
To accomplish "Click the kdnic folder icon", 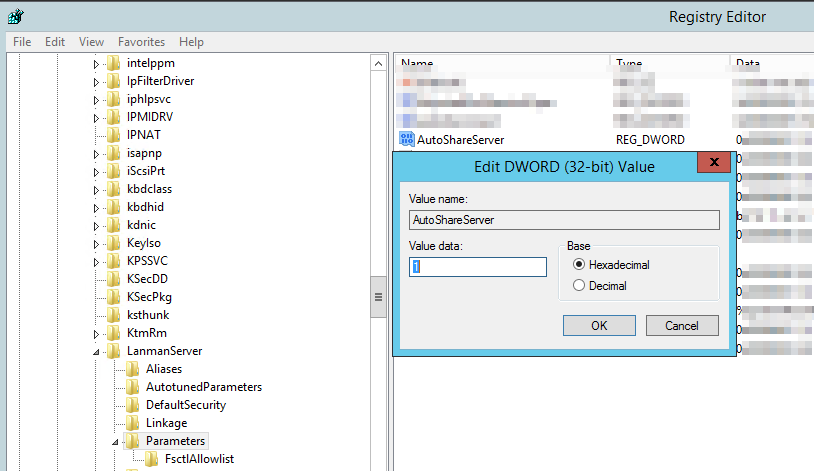I will click(114, 225).
